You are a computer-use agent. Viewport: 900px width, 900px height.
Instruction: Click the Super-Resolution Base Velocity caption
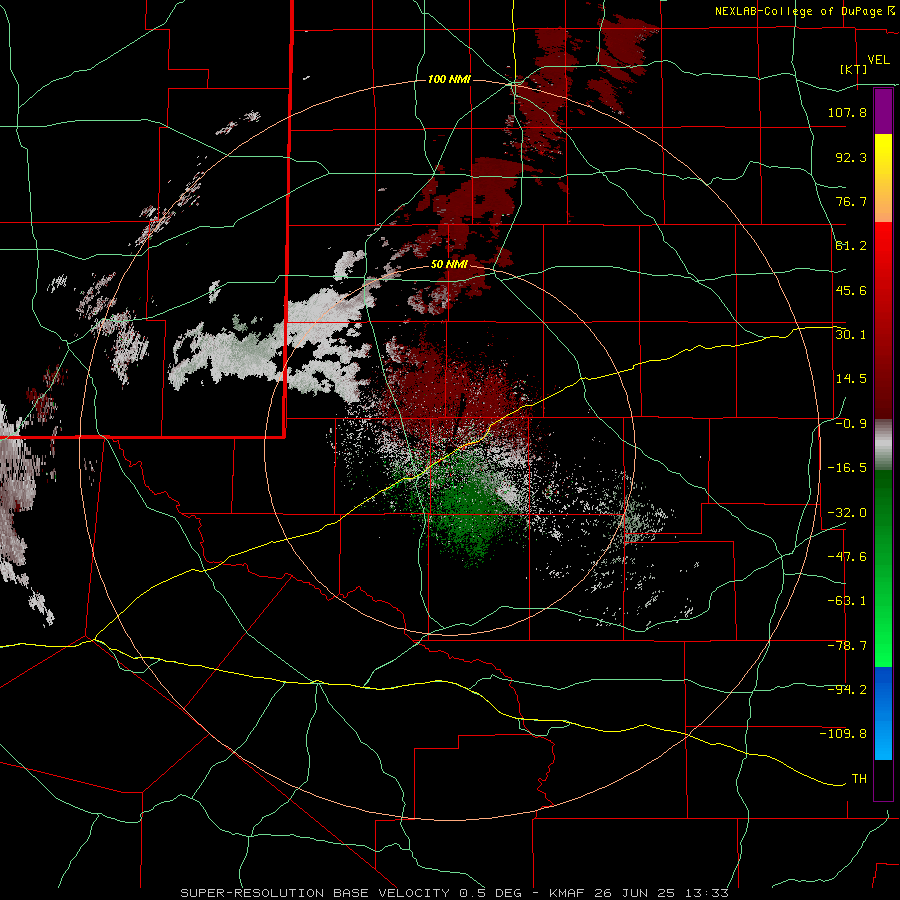click(455, 893)
